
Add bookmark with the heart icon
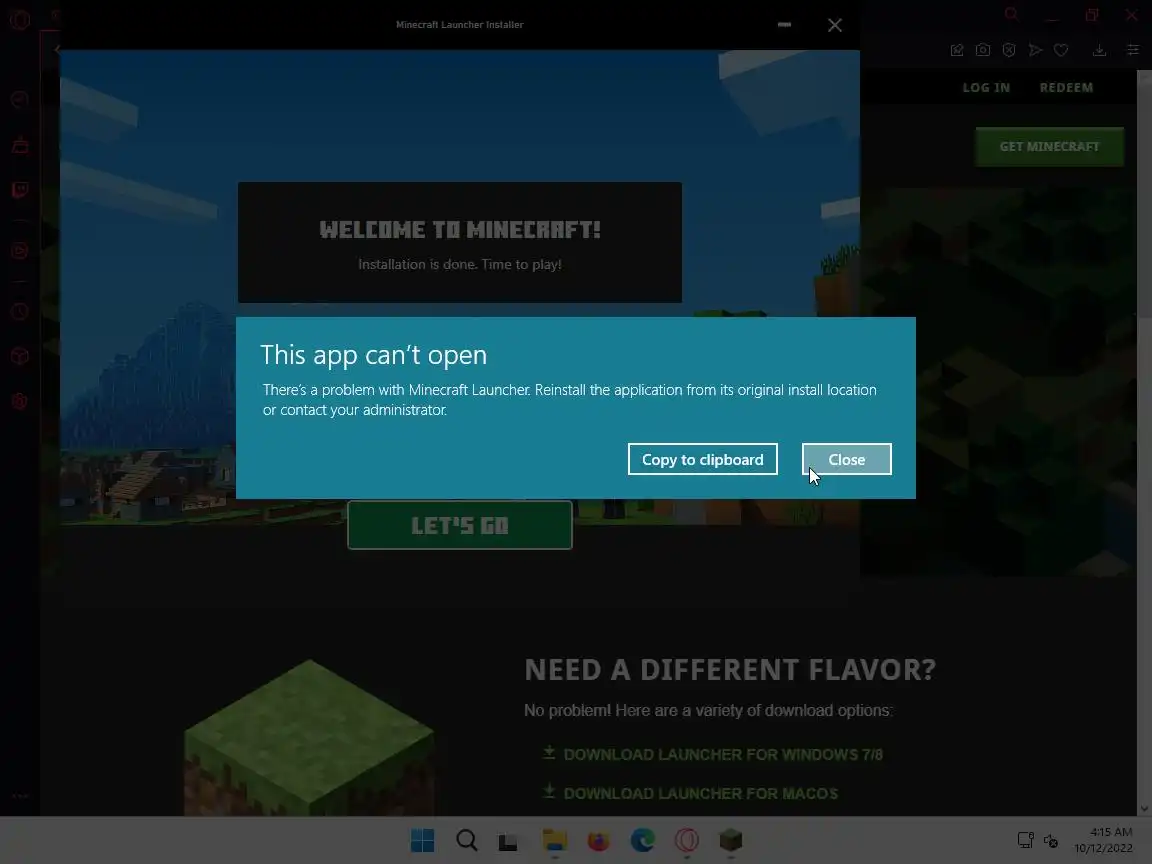tap(1061, 50)
